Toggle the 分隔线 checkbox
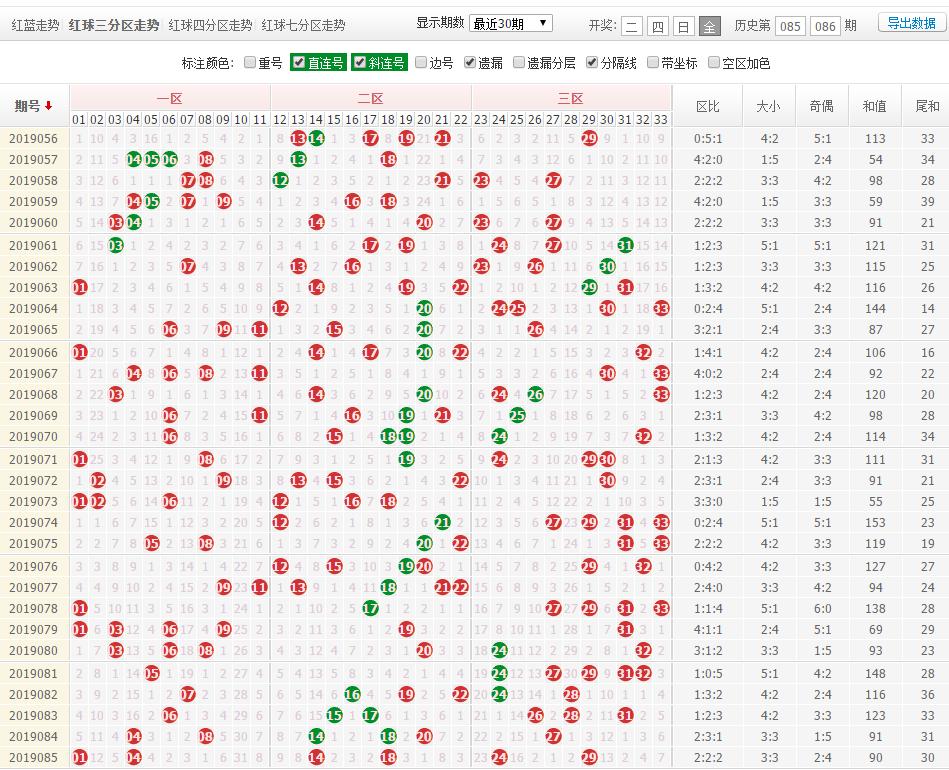This screenshot has height=770, width=949. point(592,62)
